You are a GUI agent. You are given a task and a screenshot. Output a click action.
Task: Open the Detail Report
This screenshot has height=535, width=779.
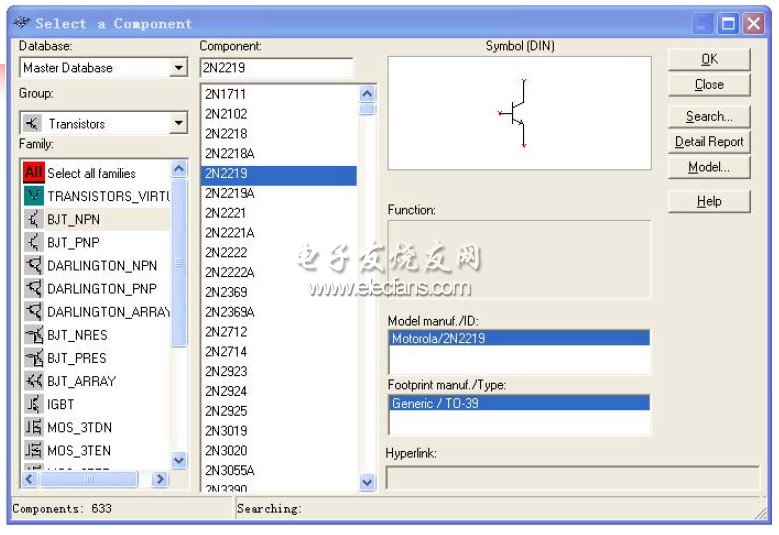(x=709, y=142)
